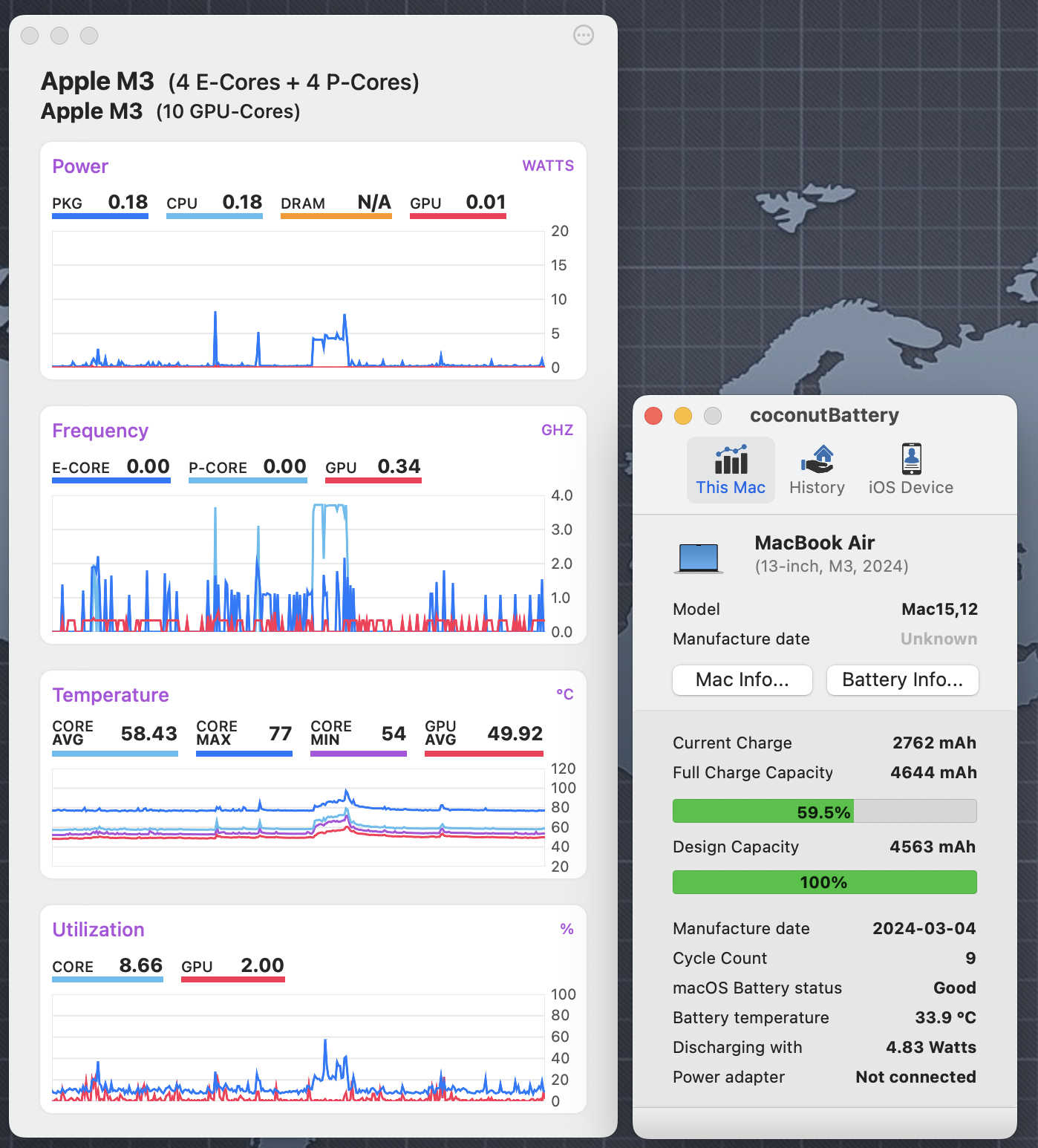
Task: Switch to the History tab
Action: pyautogui.click(x=817, y=470)
